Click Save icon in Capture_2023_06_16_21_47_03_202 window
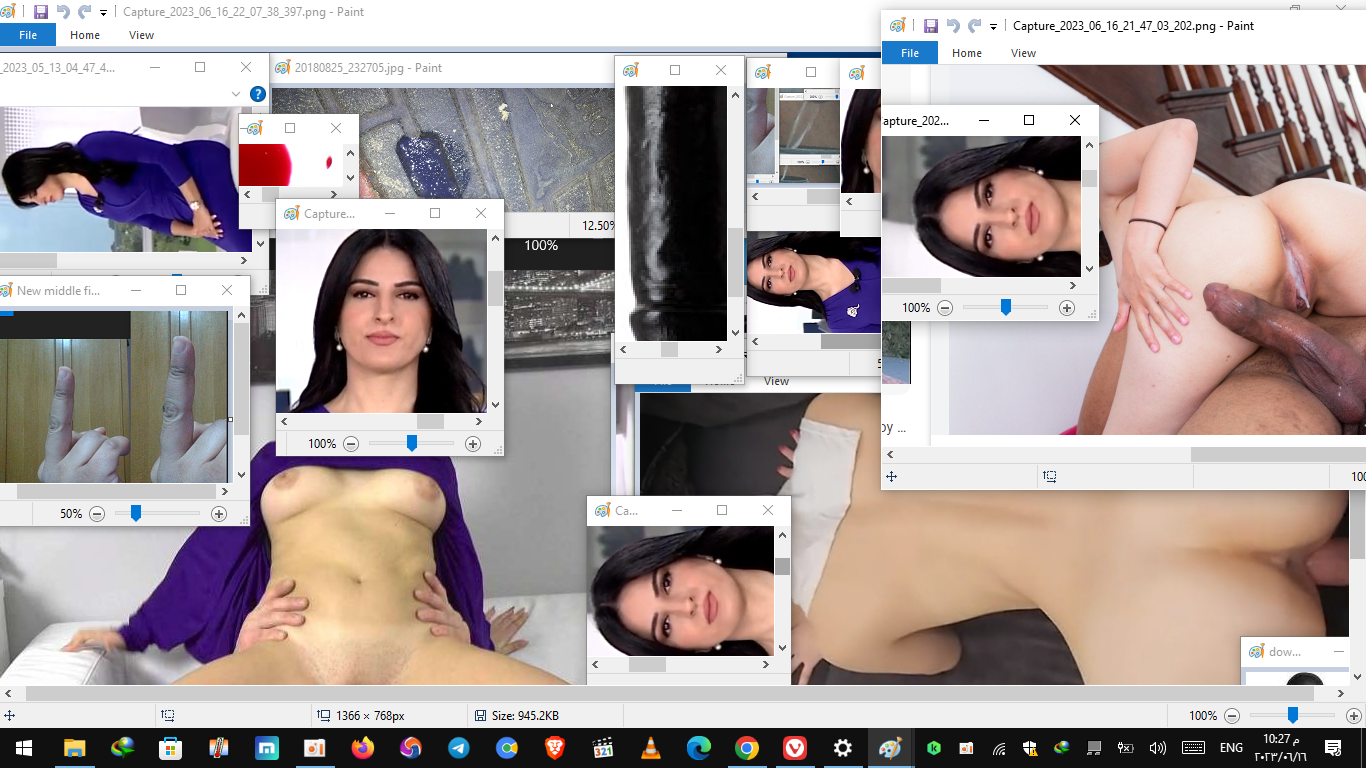 tap(930, 26)
